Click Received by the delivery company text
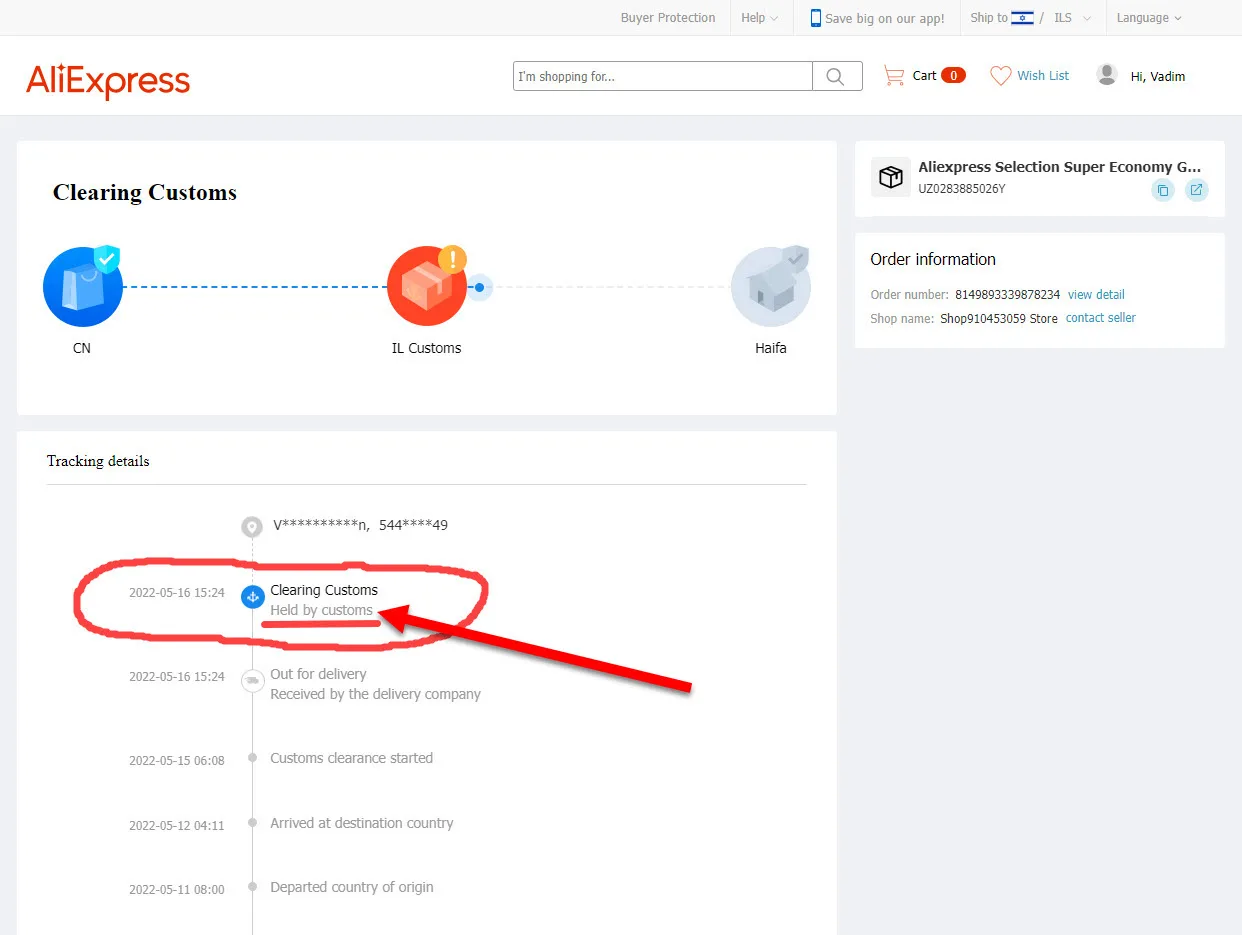1242x935 pixels. 375,694
